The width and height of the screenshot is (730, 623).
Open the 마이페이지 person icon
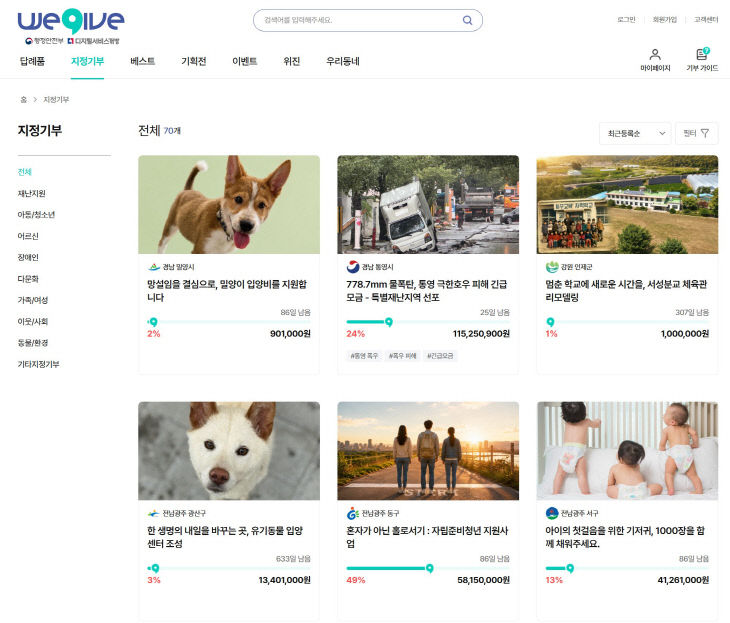655,54
